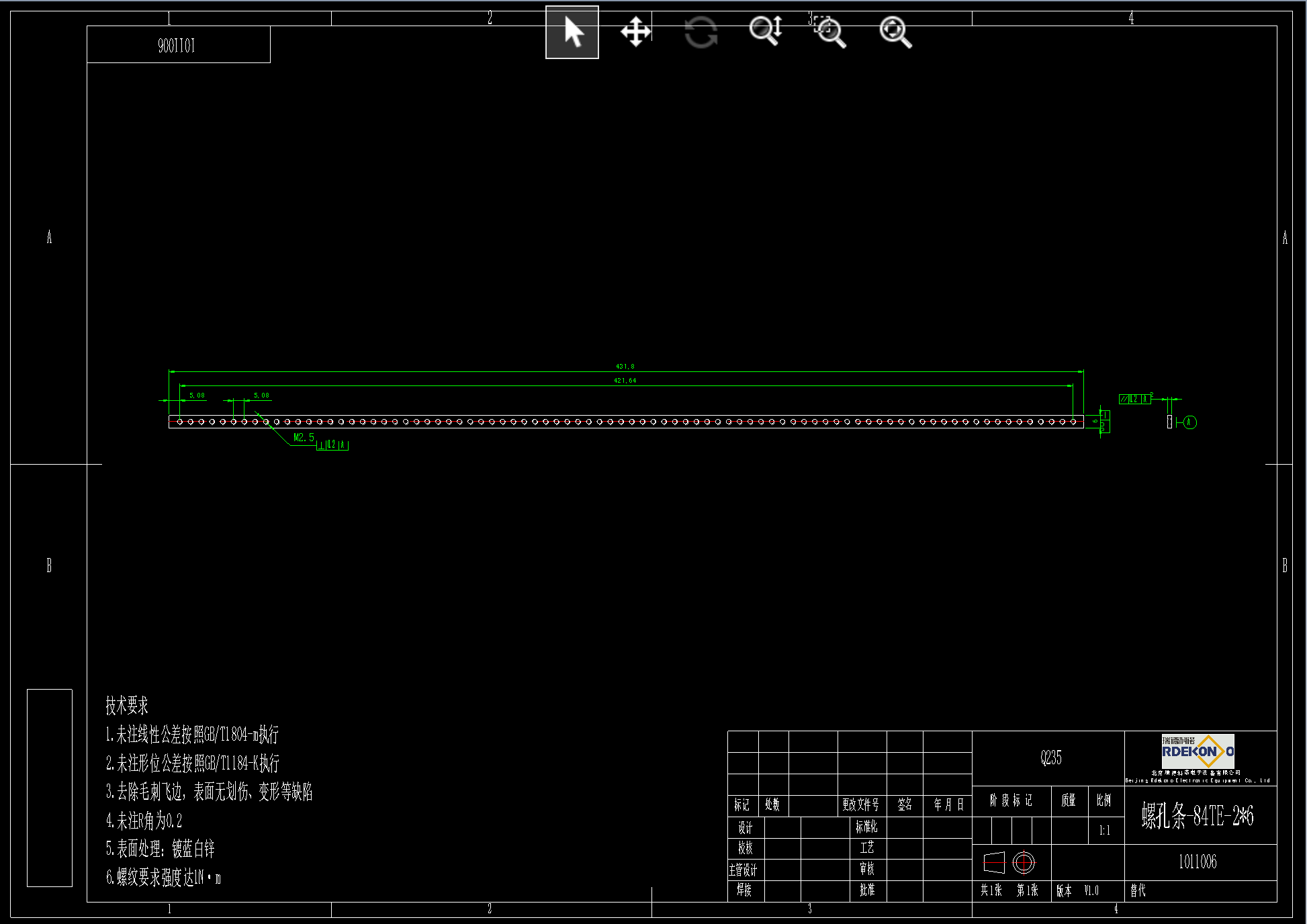
Task: Click the 处数 header cell
Action: coord(773,804)
